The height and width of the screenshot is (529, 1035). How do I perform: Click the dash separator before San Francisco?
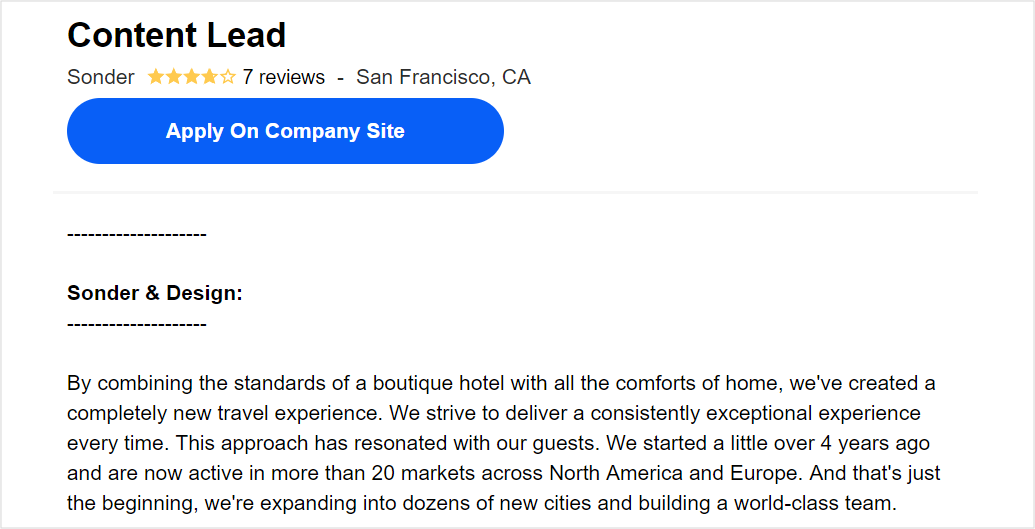pyautogui.click(x=341, y=78)
